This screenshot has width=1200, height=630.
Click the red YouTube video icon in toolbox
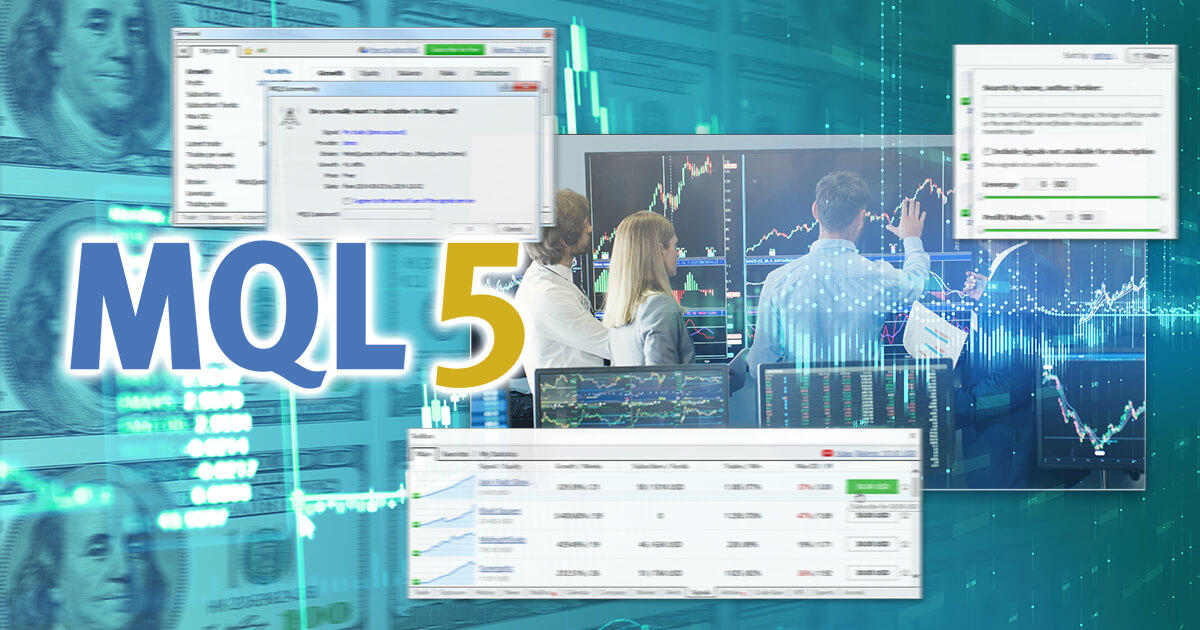pos(826,453)
